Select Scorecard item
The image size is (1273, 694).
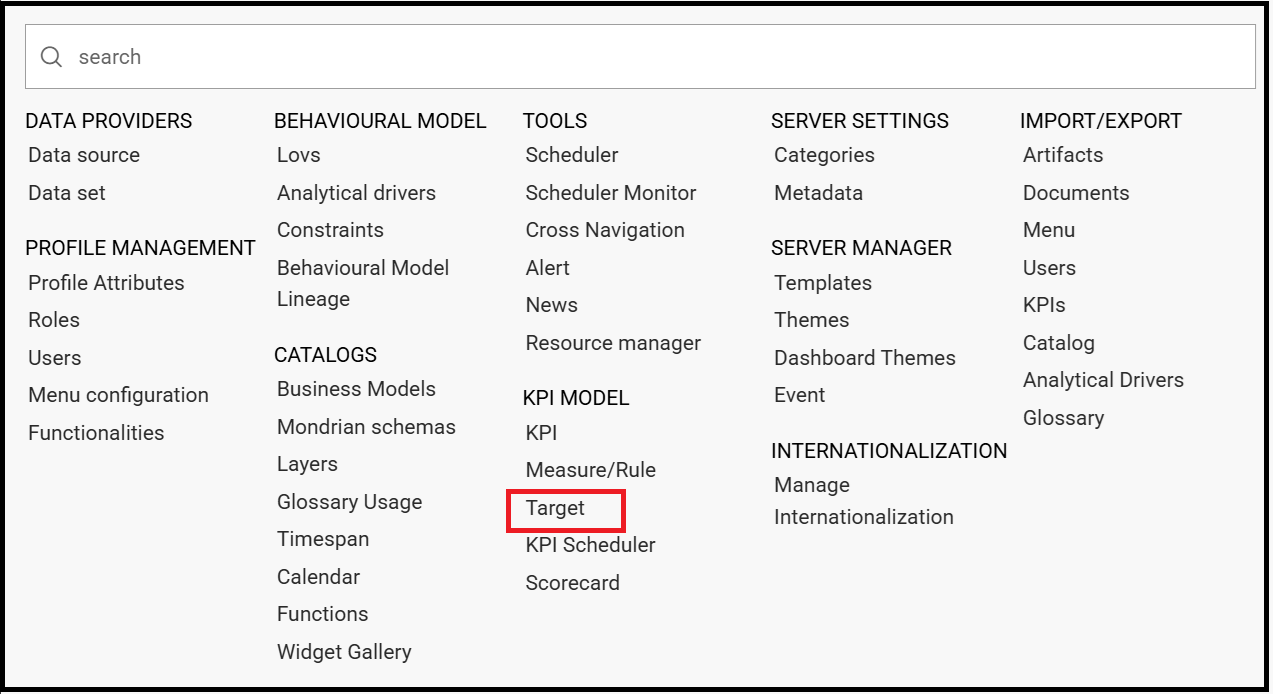[573, 583]
